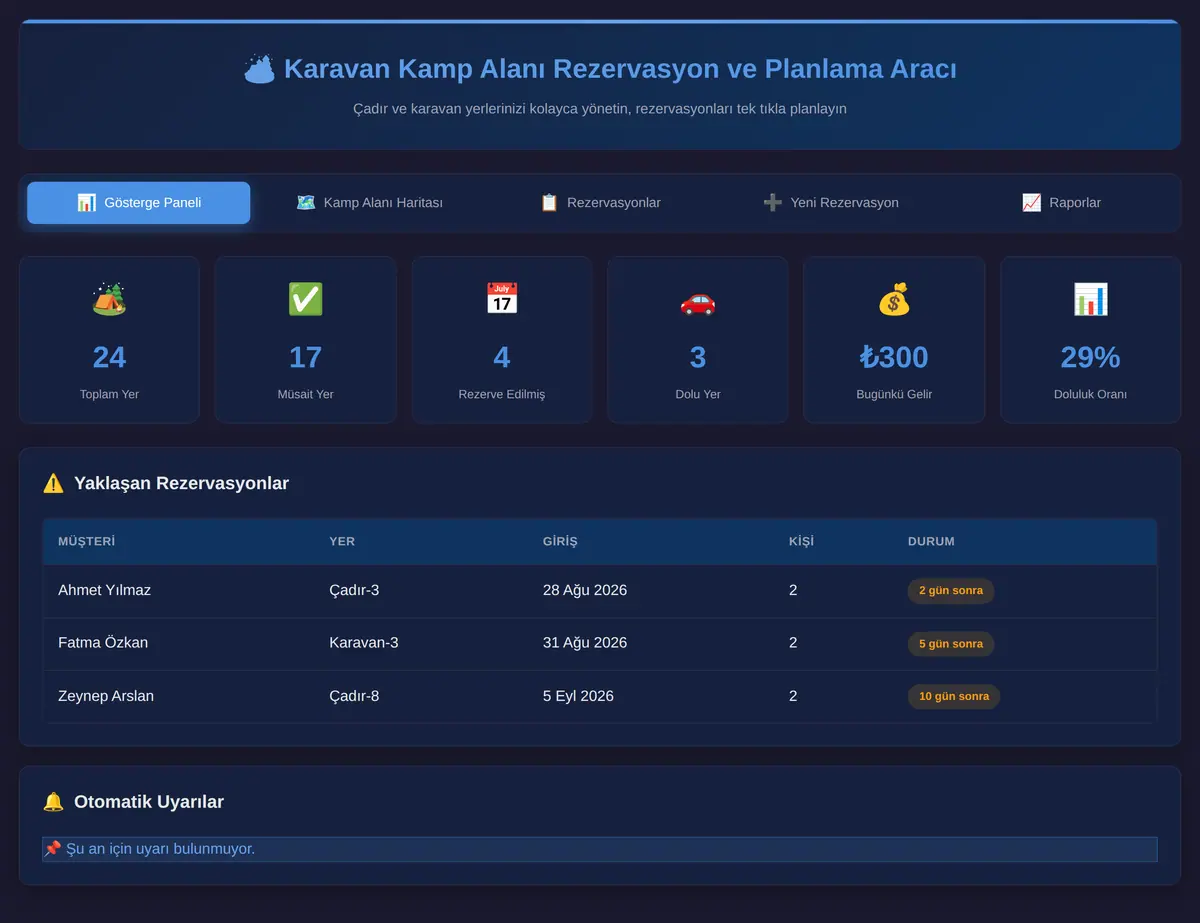Go to Yeni Rezervasyon tab

830,203
